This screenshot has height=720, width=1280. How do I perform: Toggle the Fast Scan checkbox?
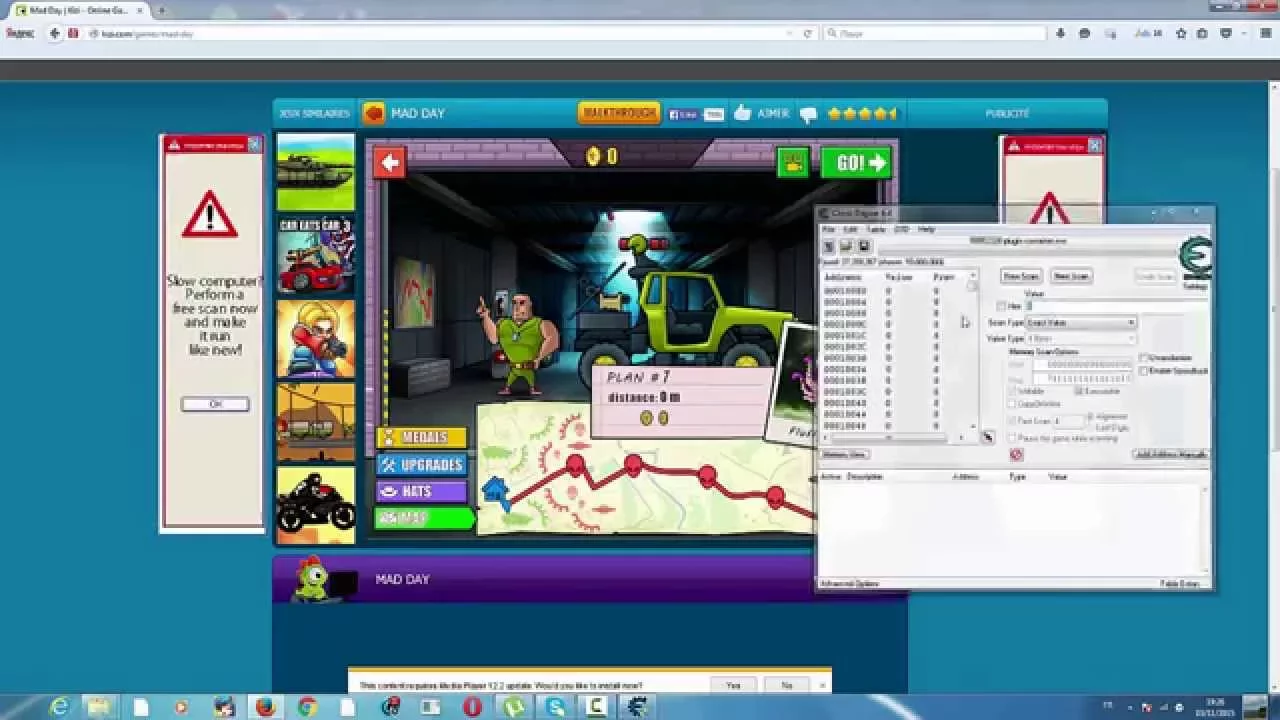pyautogui.click(x=1012, y=421)
